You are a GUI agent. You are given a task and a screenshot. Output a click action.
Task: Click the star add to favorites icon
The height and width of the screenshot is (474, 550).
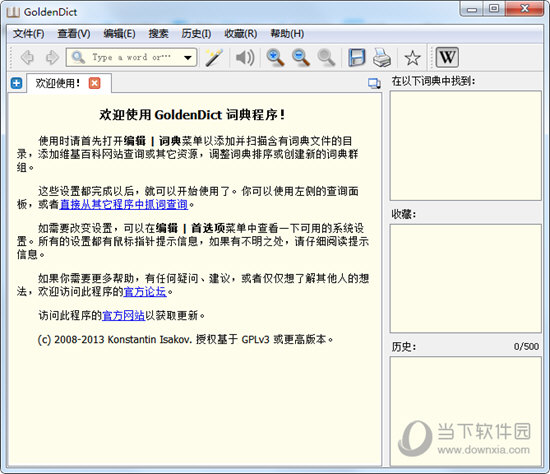[x=412, y=58]
